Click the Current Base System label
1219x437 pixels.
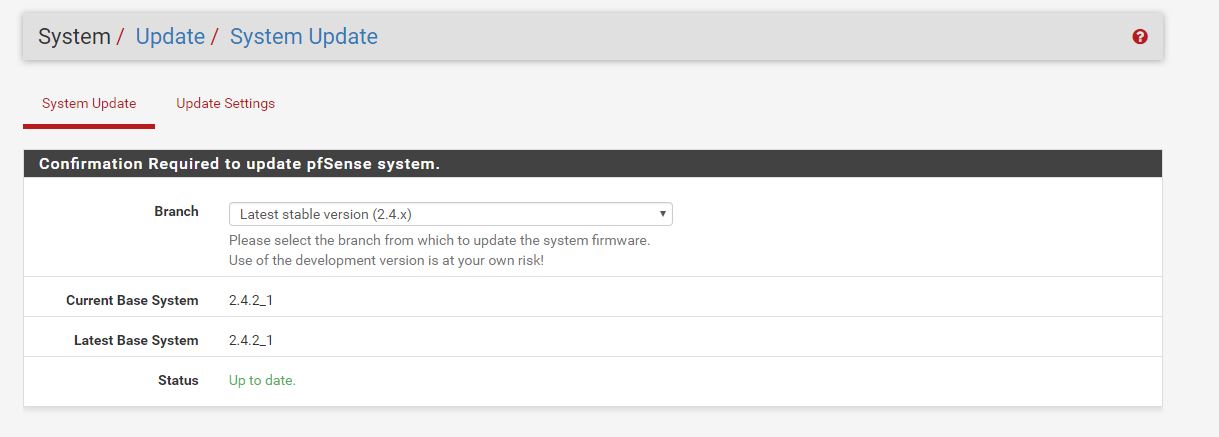tap(132, 300)
